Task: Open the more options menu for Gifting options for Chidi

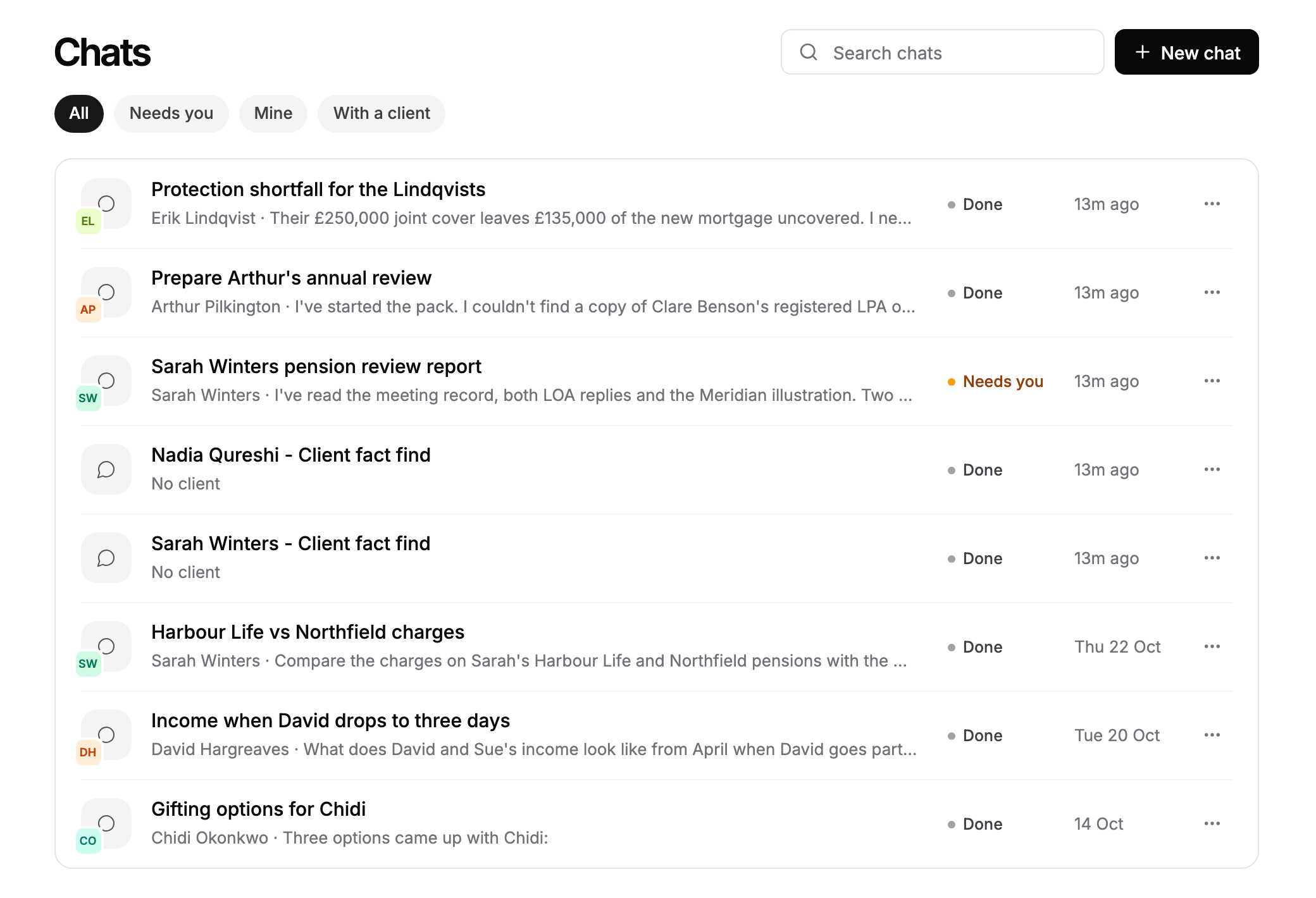Action: (x=1212, y=823)
